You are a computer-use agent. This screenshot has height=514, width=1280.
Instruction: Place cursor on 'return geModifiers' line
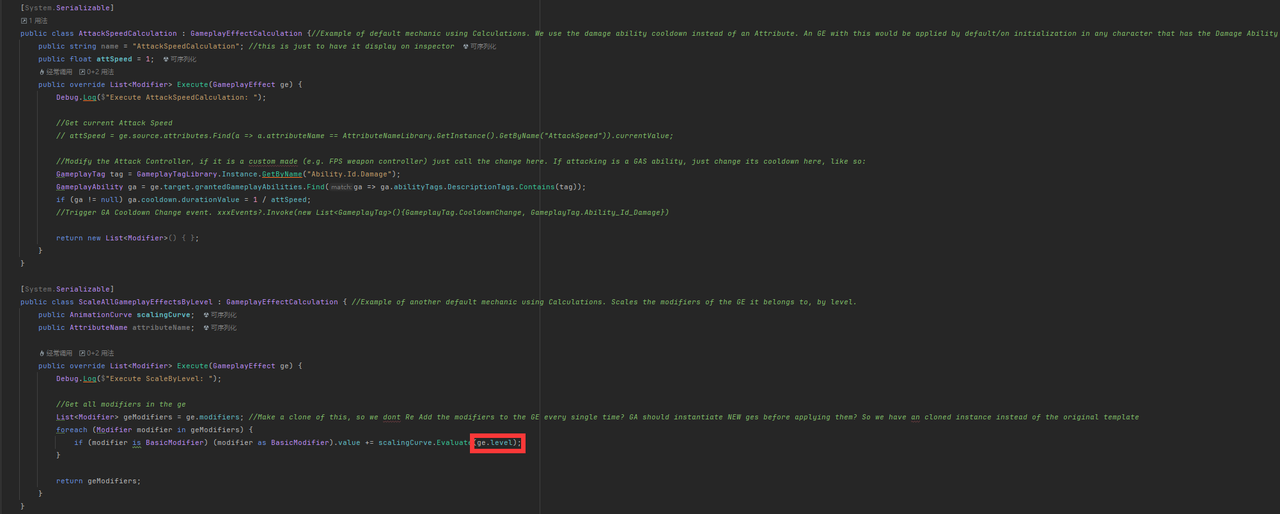pos(98,481)
